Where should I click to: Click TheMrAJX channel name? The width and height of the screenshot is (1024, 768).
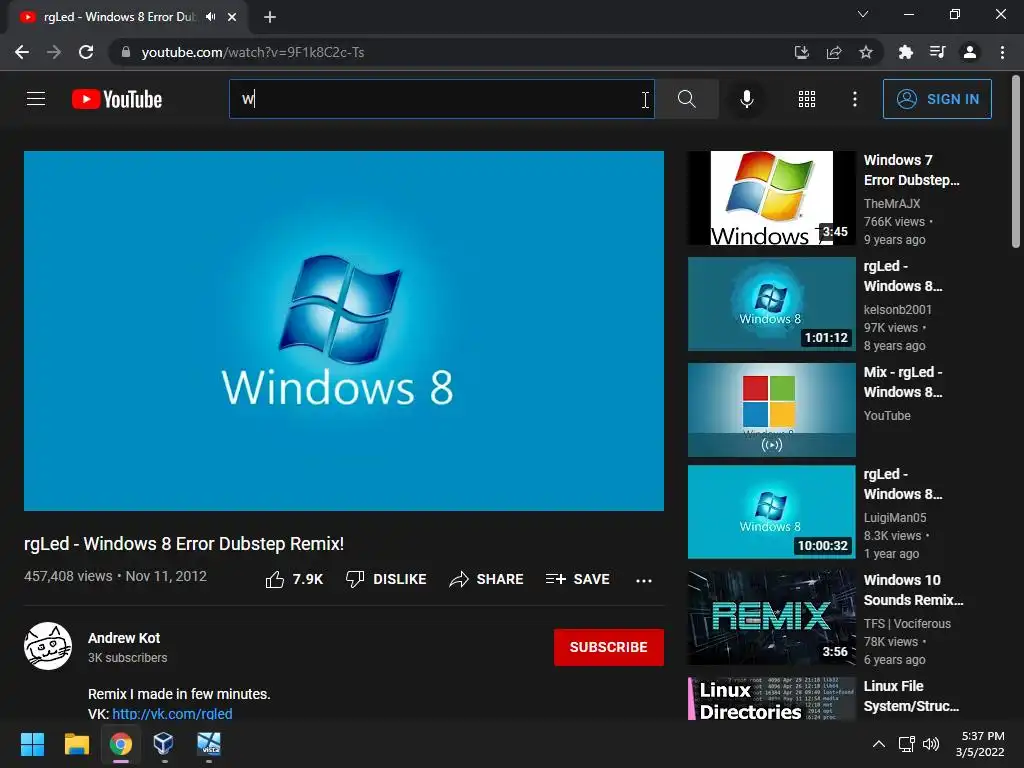click(892, 204)
